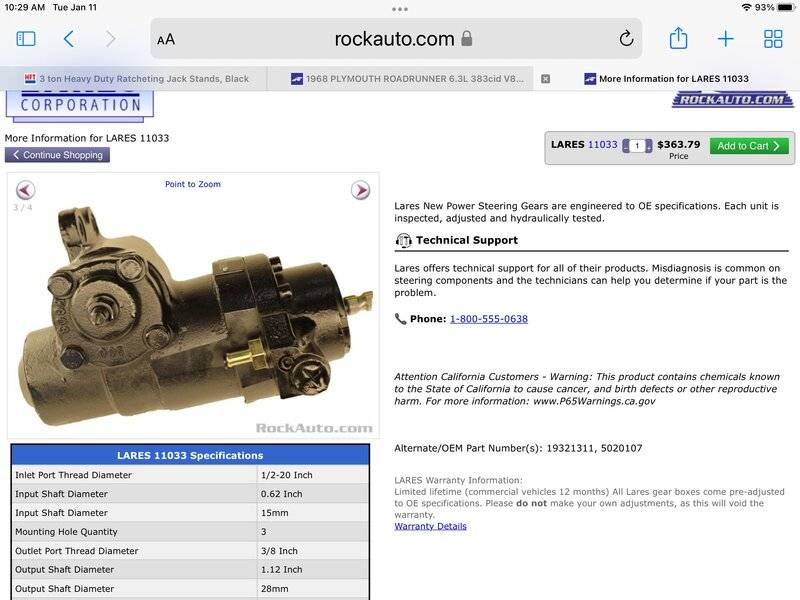The height and width of the screenshot is (600, 800).
Task: Click the Add to Cart button
Action: [749, 146]
